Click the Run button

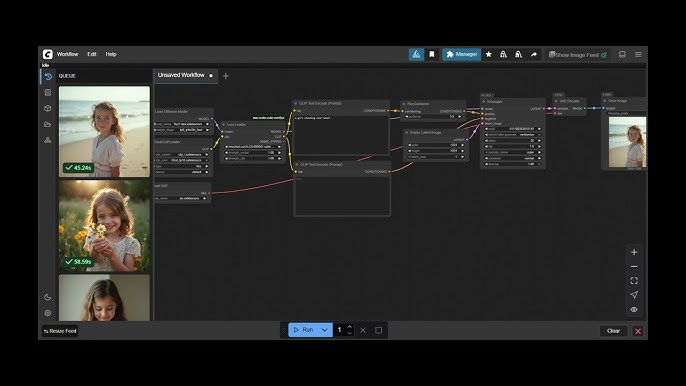[x=303, y=330]
